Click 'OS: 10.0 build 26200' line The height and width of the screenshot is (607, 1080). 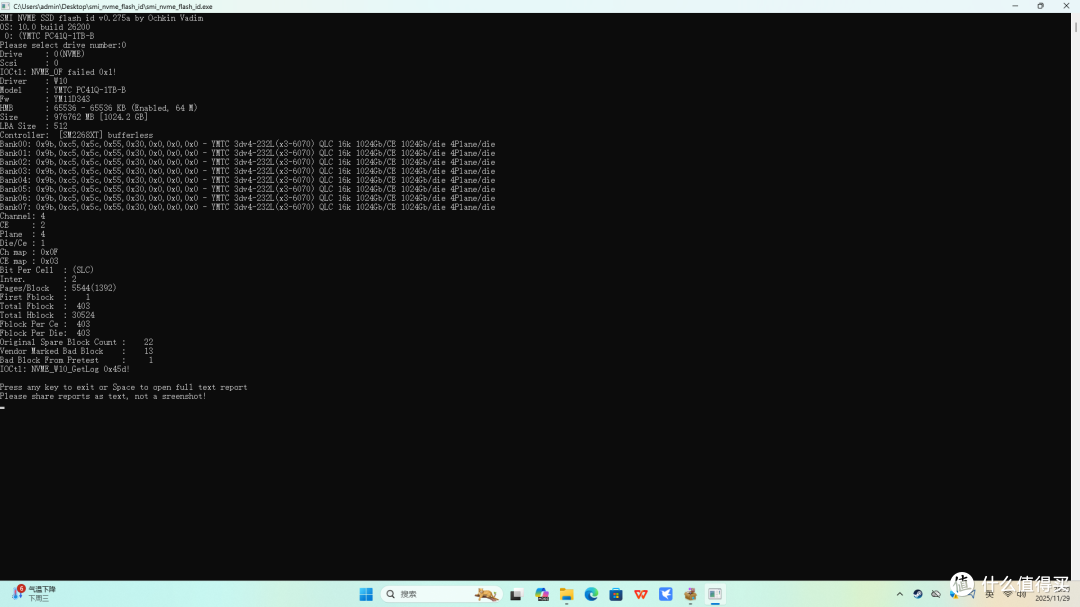(45, 27)
